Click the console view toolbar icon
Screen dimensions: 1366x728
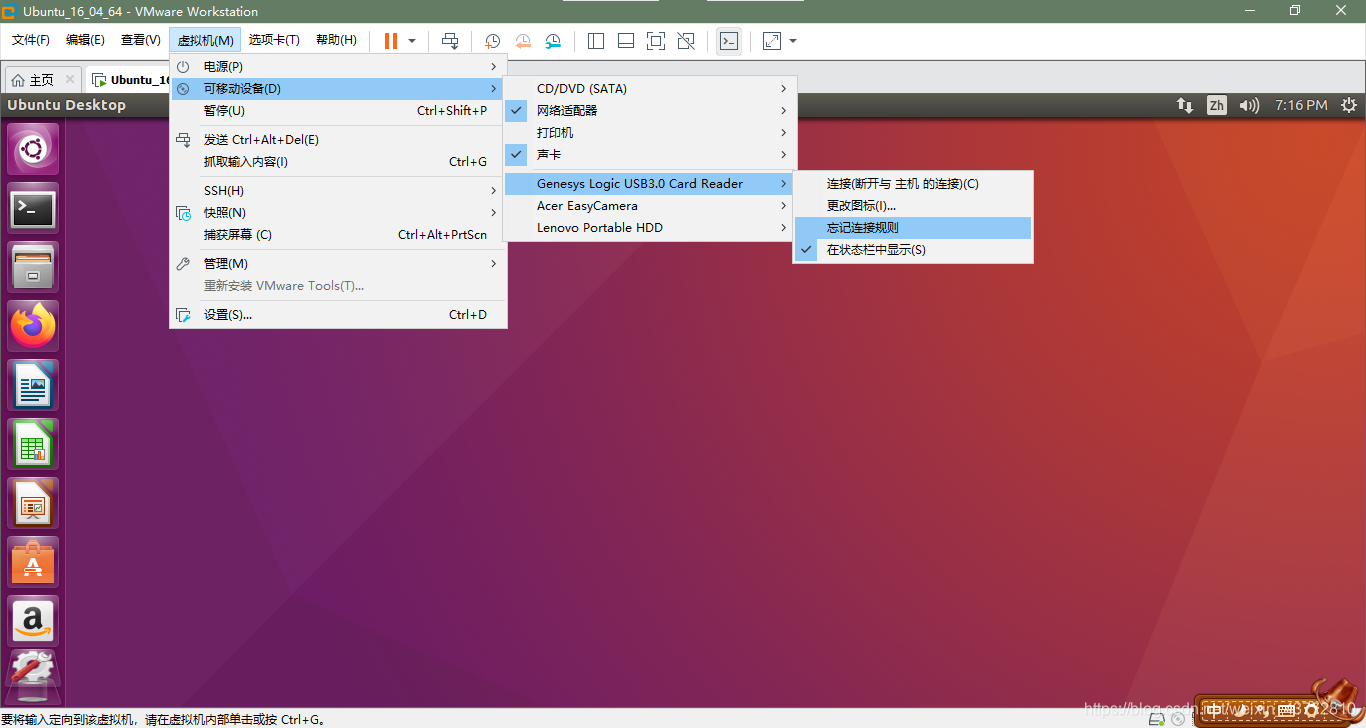tap(729, 41)
